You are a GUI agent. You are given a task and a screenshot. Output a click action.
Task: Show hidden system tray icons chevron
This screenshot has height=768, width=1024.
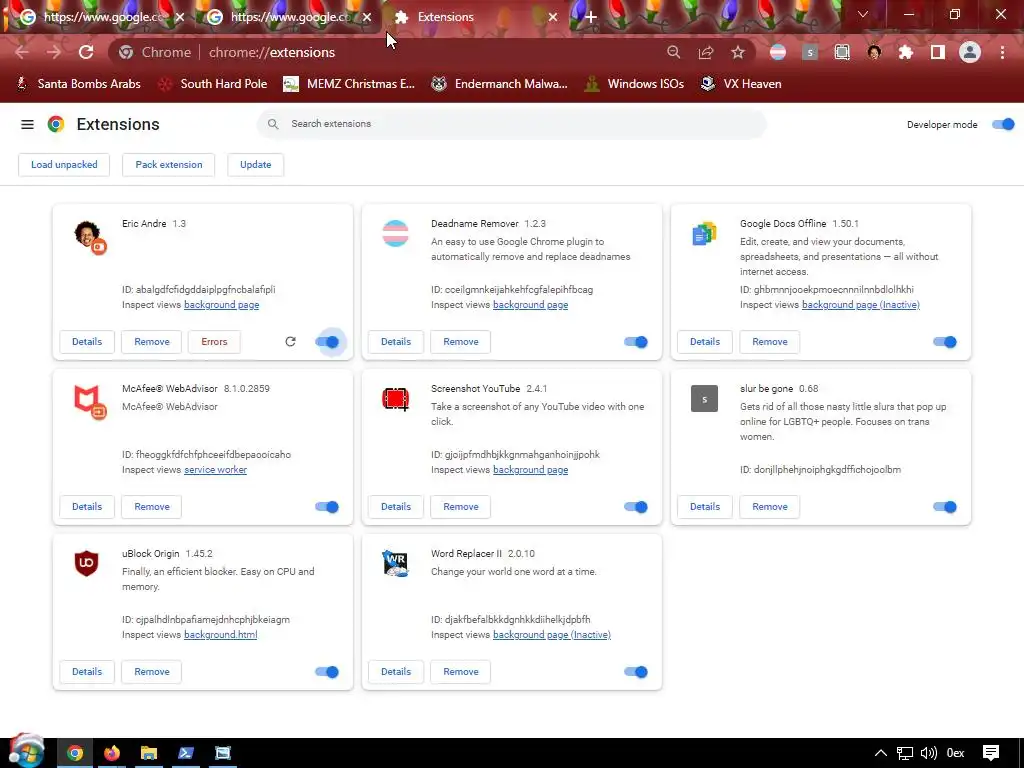click(880, 753)
